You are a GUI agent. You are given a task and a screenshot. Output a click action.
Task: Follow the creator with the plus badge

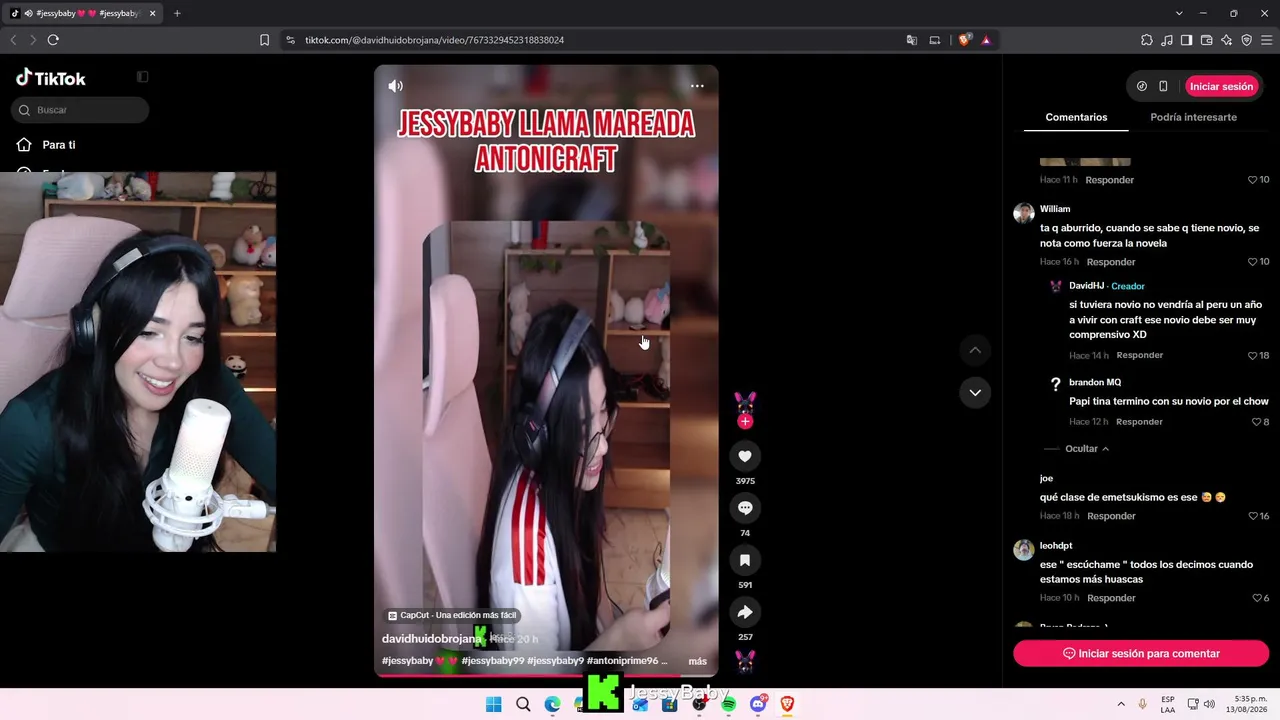click(x=745, y=422)
